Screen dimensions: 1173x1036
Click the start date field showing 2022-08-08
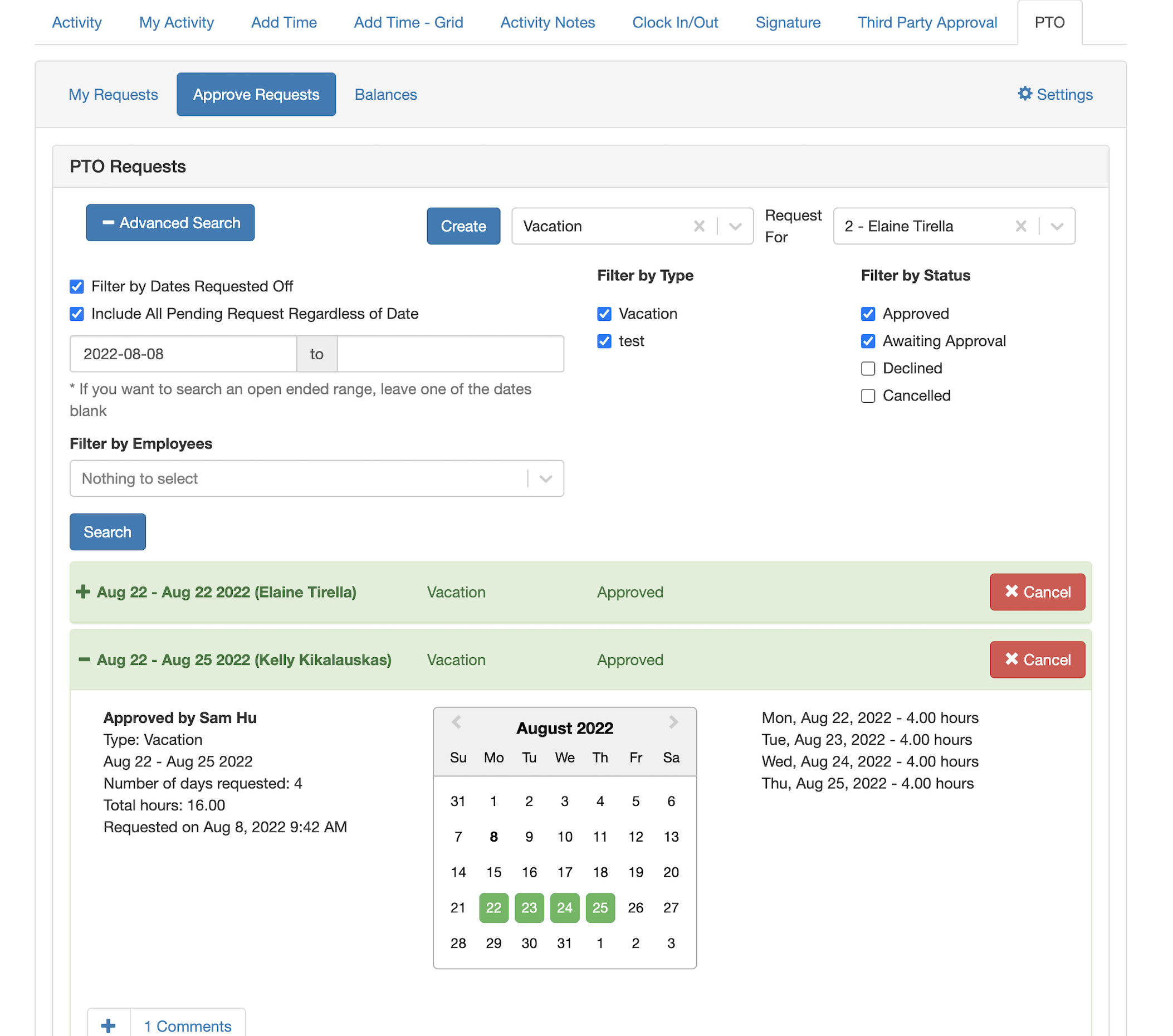coord(183,354)
